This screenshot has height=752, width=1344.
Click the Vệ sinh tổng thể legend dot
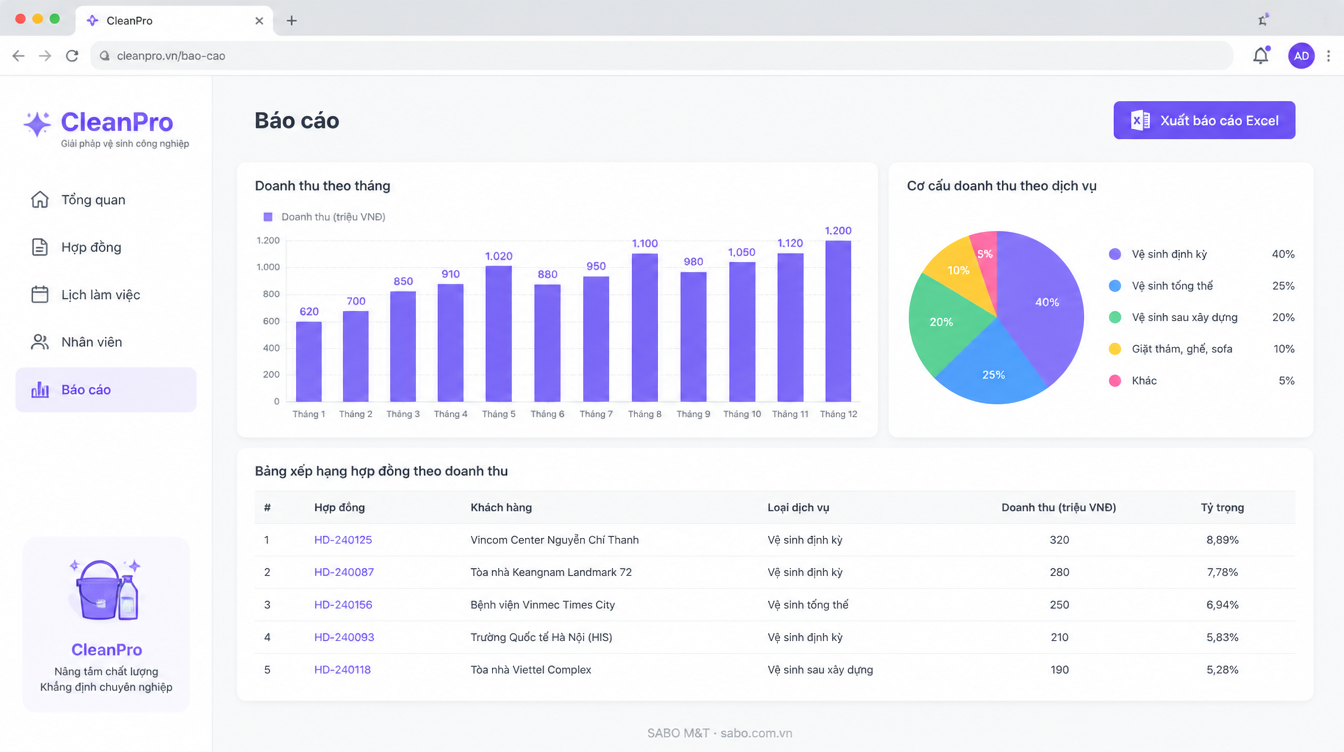coord(1115,286)
